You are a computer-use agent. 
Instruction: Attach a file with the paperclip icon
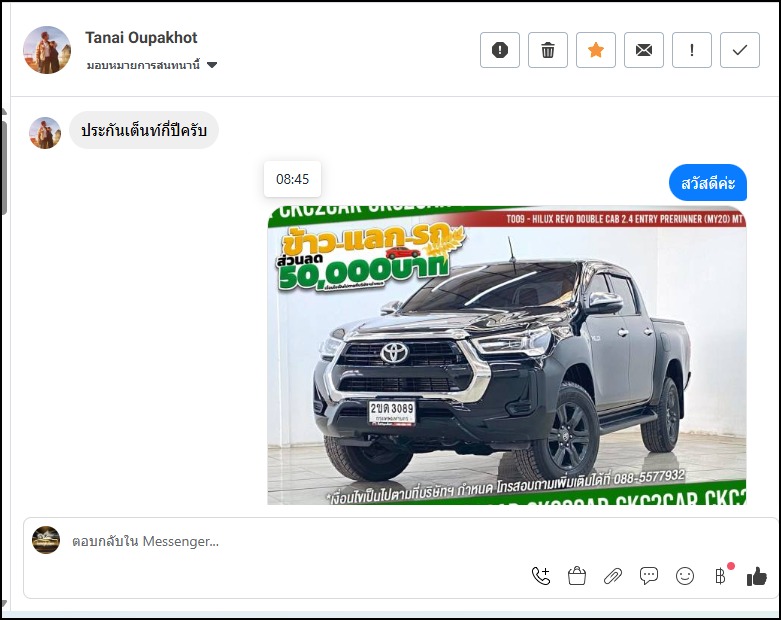point(613,576)
